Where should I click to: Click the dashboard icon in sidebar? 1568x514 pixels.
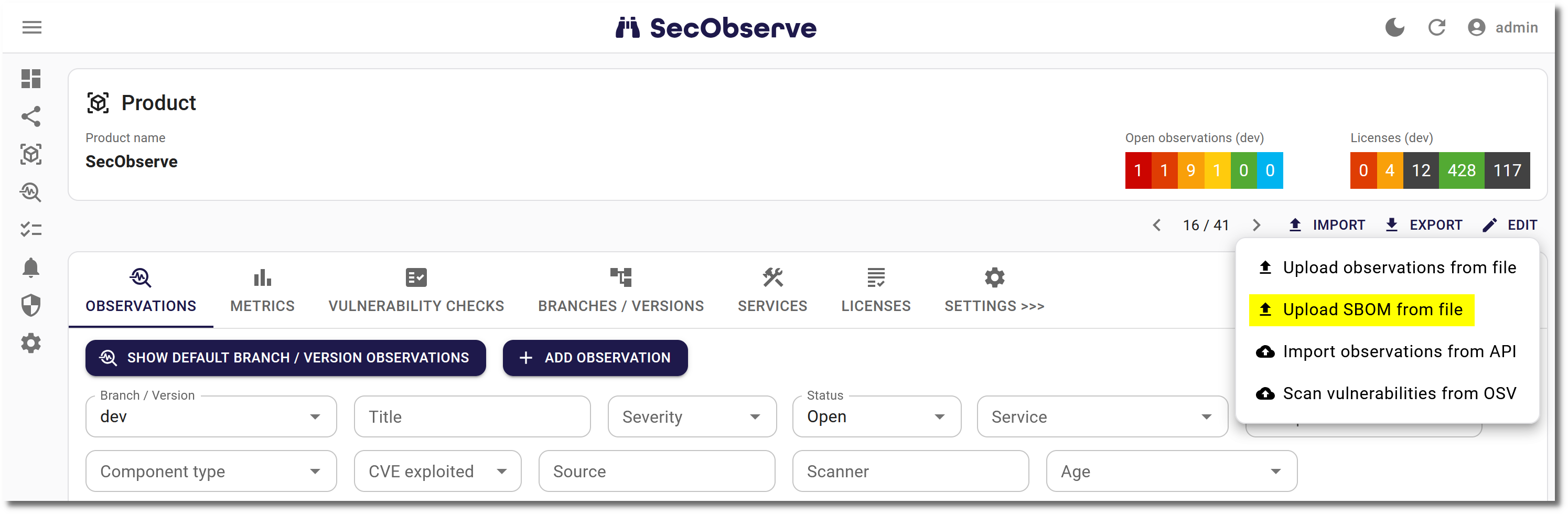click(31, 79)
